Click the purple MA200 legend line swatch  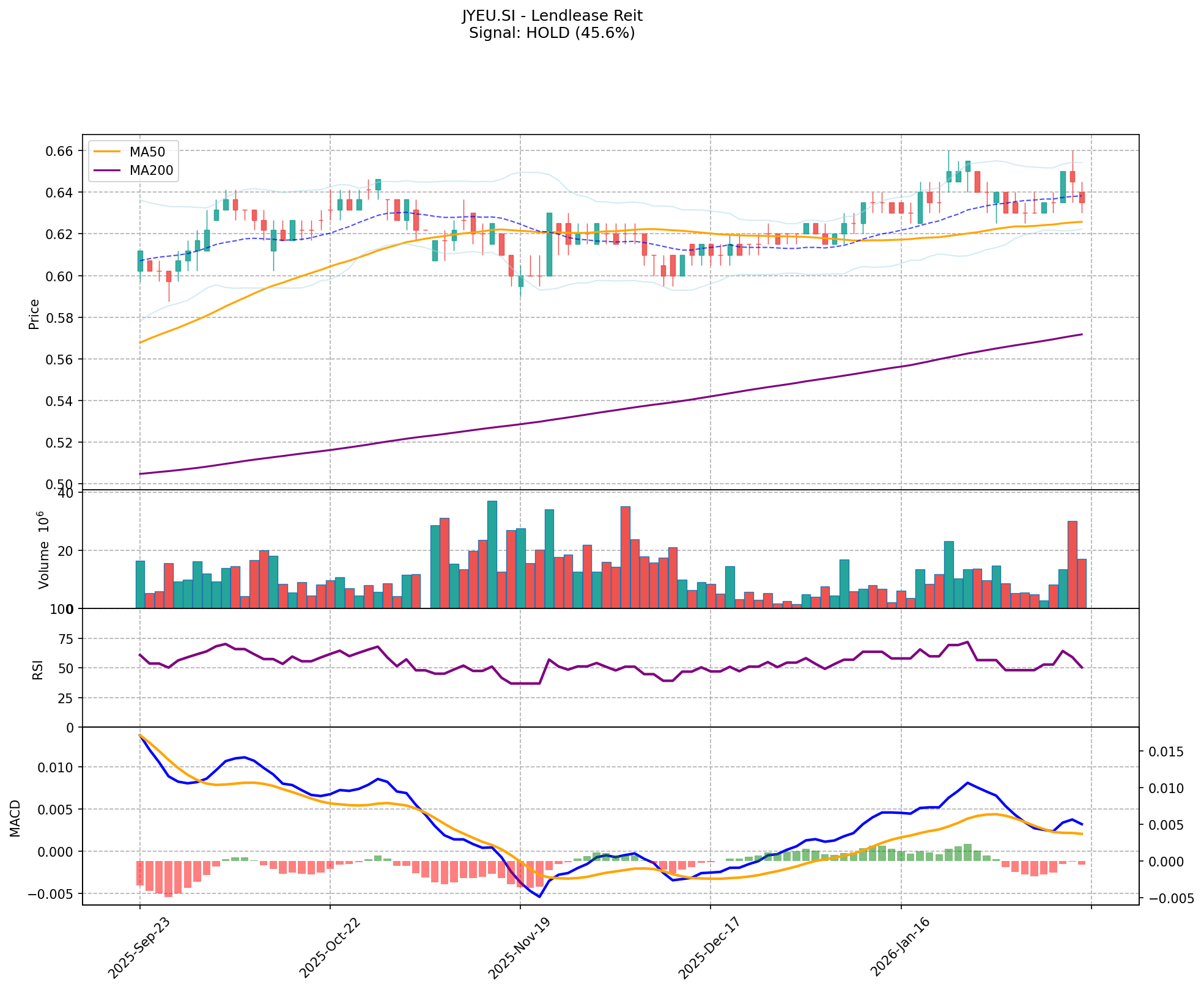[x=108, y=171]
